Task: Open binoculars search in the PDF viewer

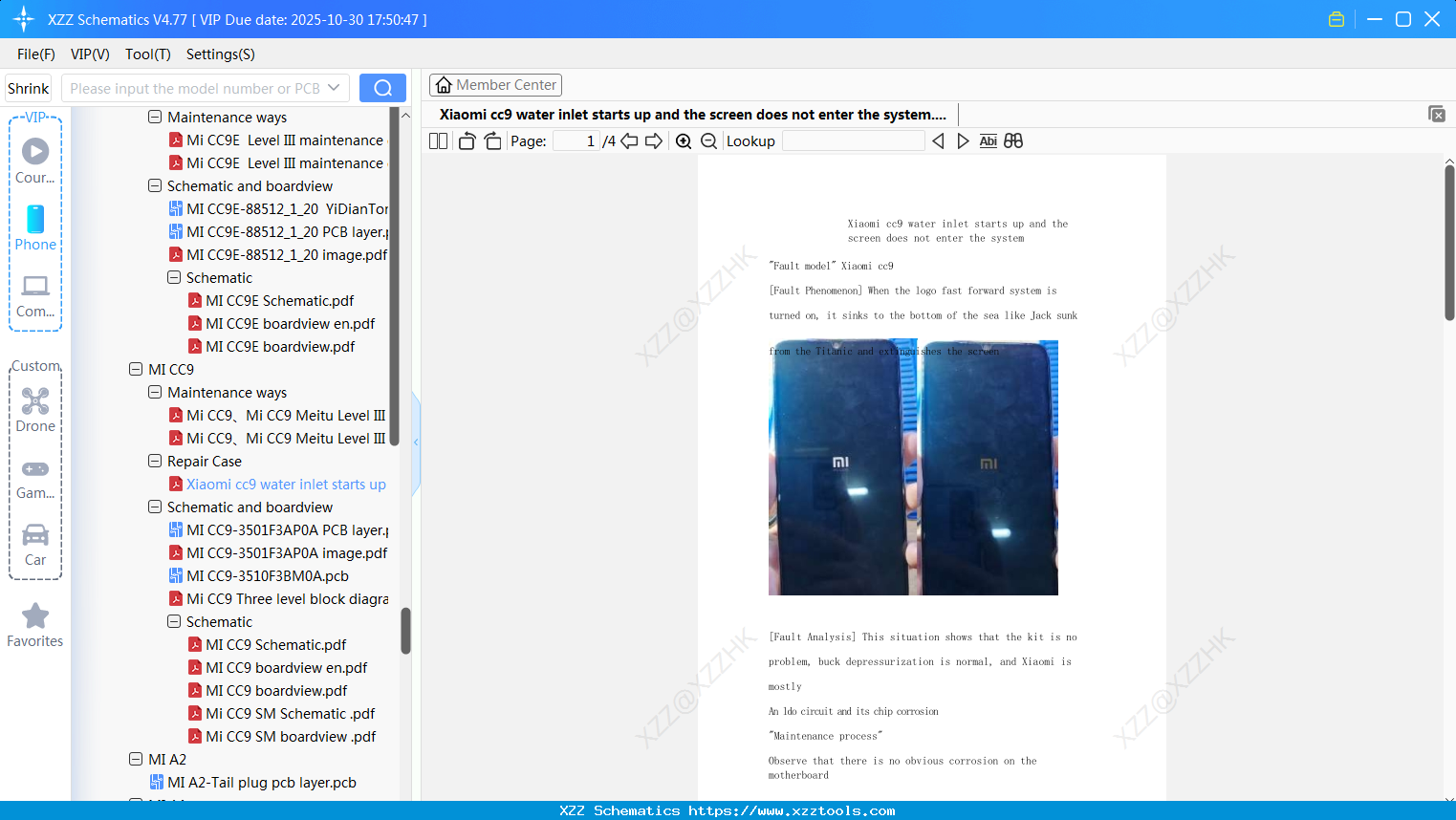Action: coord(1013,140)
